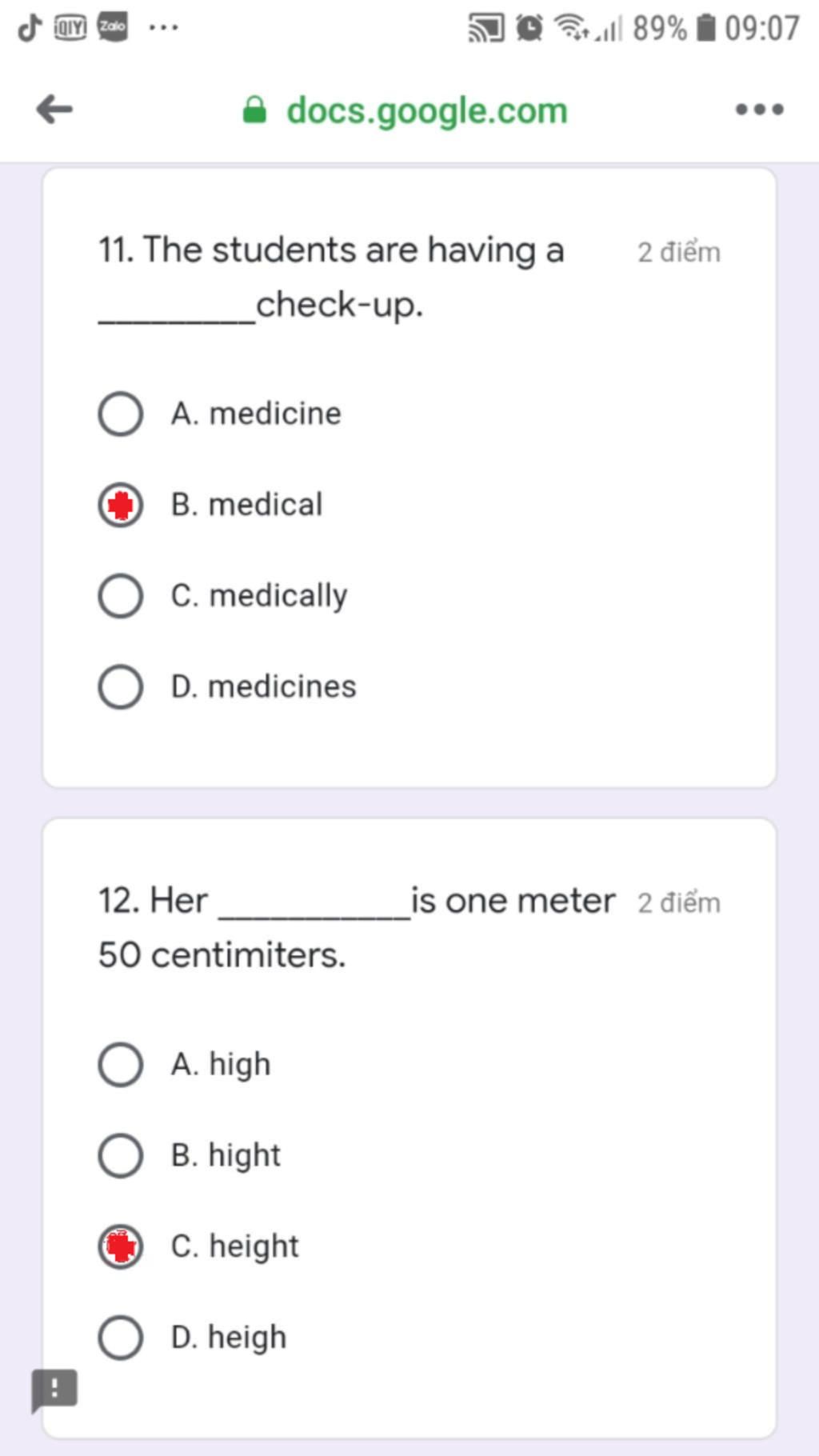Tap the cast screen status icon
819x1456 pixels.
point(486,28)
